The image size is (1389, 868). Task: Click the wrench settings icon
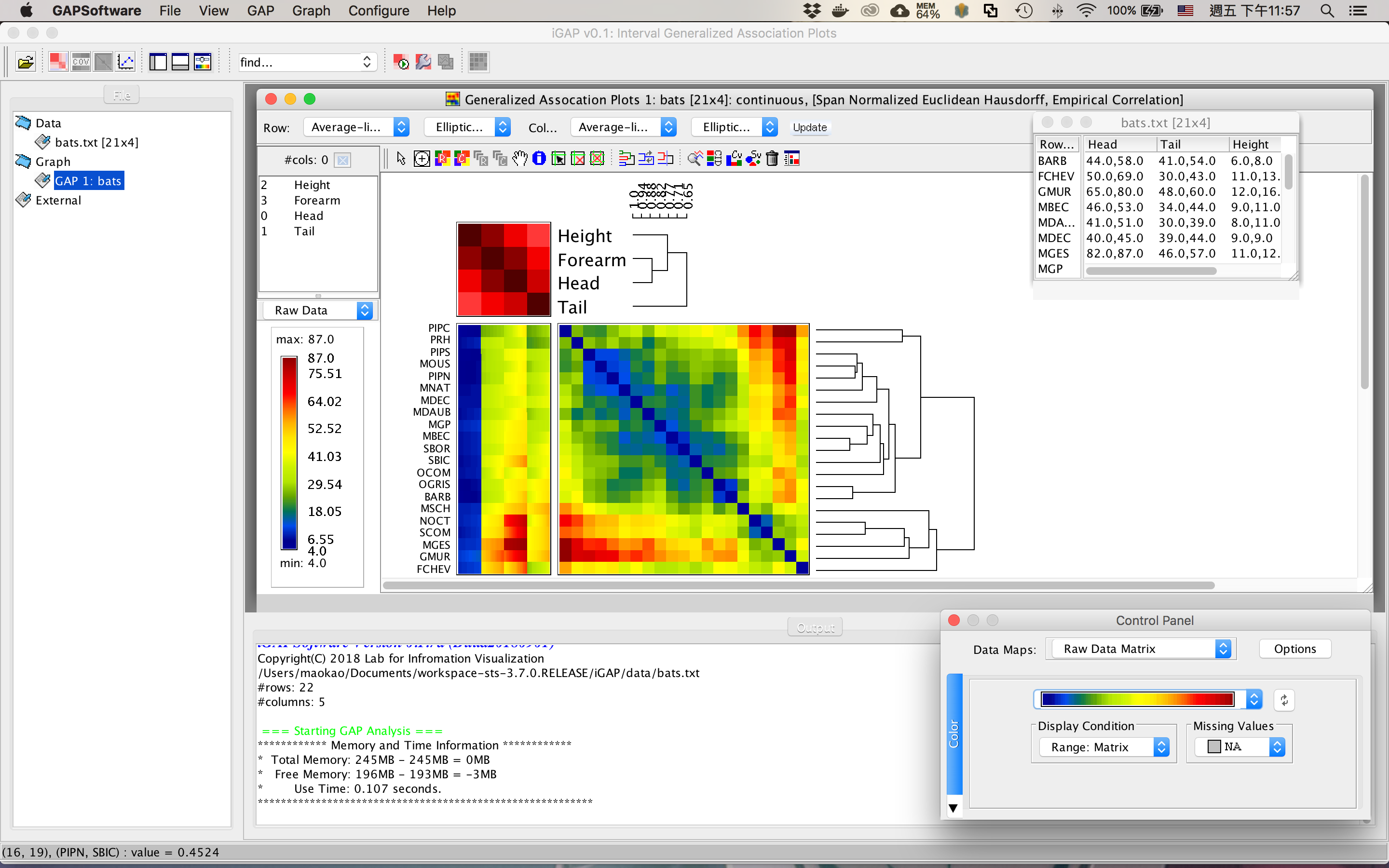pyautogui.click(x=423, y=62)
